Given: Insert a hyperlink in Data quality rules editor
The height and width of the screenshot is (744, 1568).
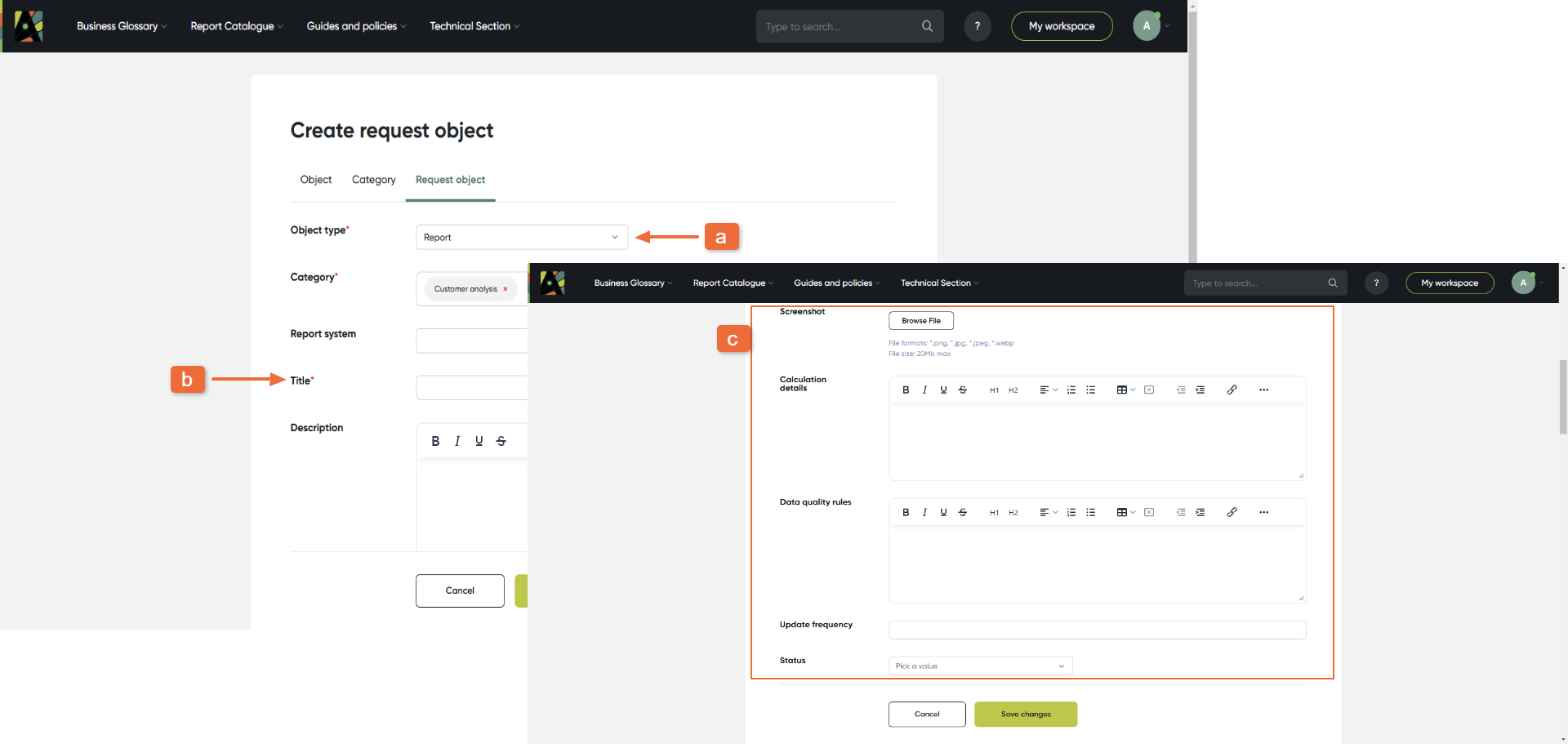Looking at the screenshot, I should pos(1232,512).
